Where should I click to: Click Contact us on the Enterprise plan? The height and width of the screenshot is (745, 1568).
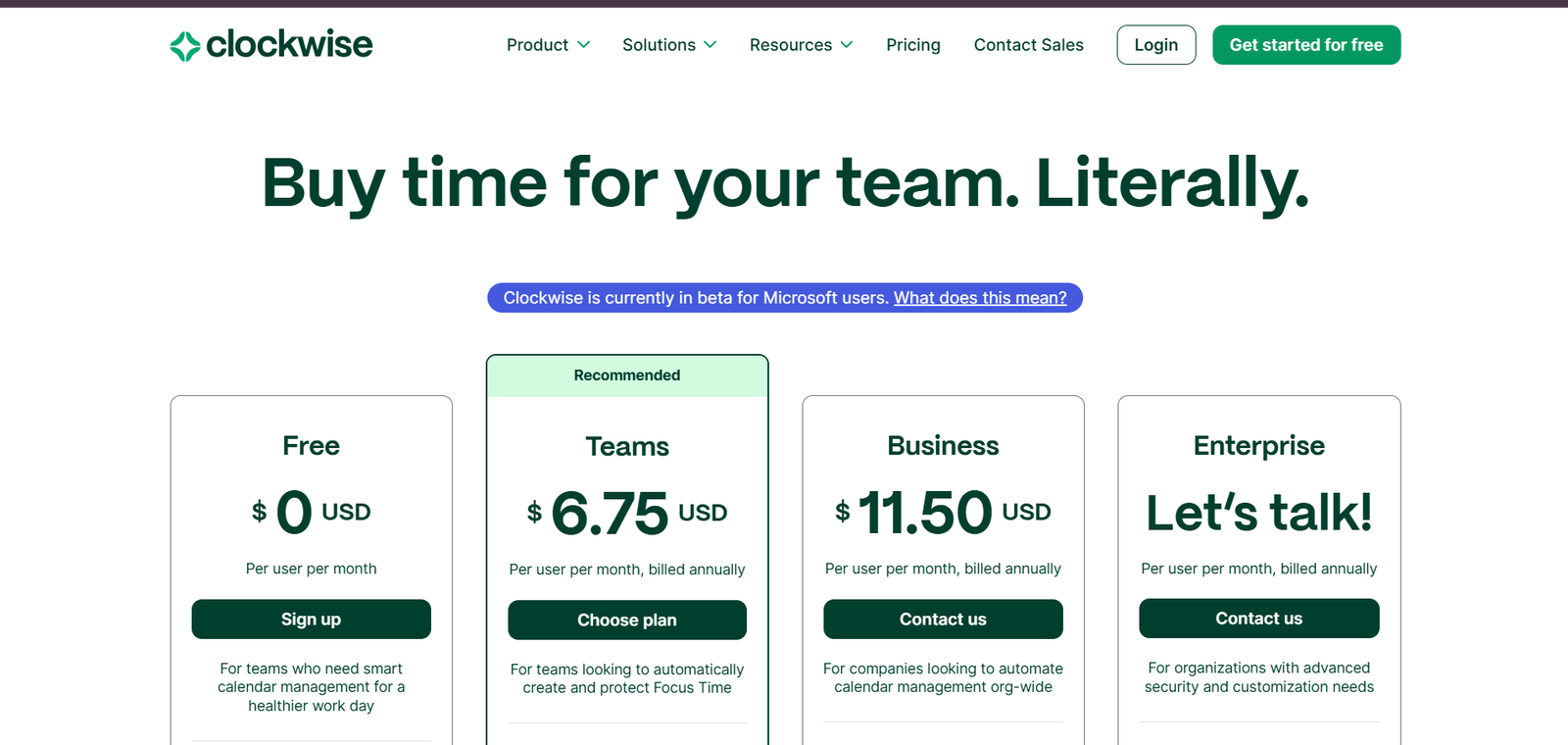point(1259,619)
